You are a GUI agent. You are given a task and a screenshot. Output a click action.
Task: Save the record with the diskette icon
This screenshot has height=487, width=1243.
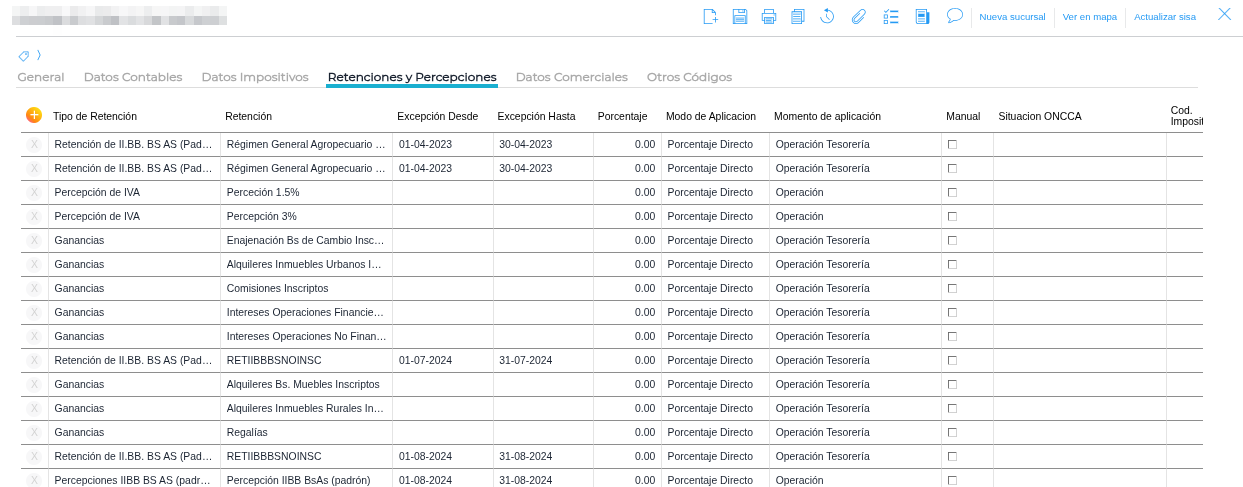(740, 16)
